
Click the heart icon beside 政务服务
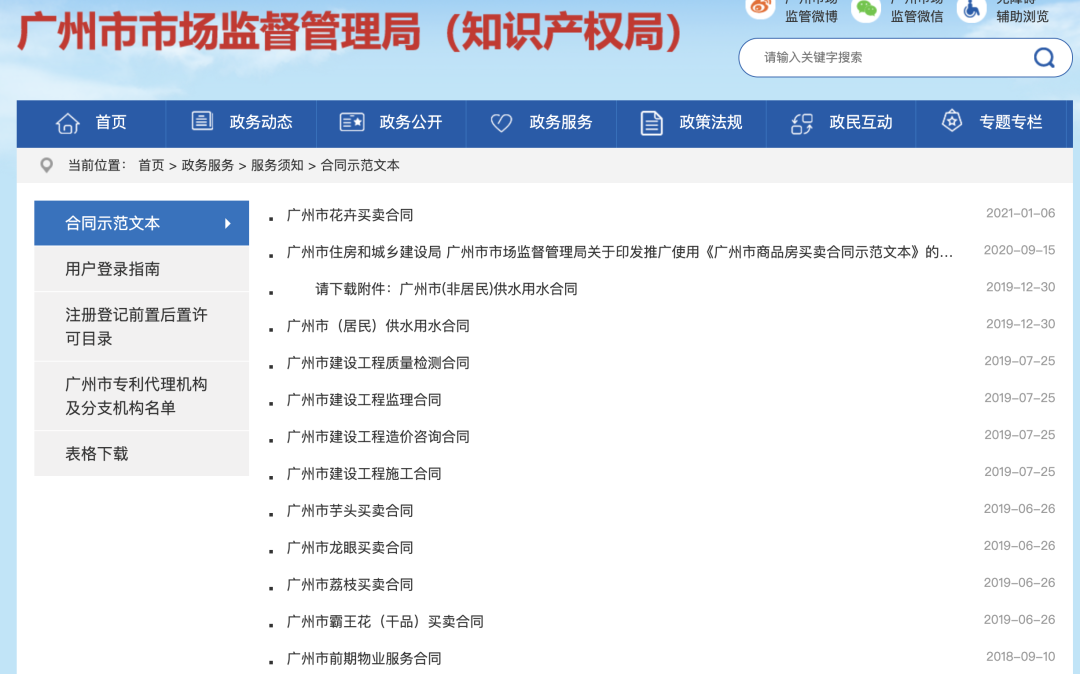coord(501,123)
